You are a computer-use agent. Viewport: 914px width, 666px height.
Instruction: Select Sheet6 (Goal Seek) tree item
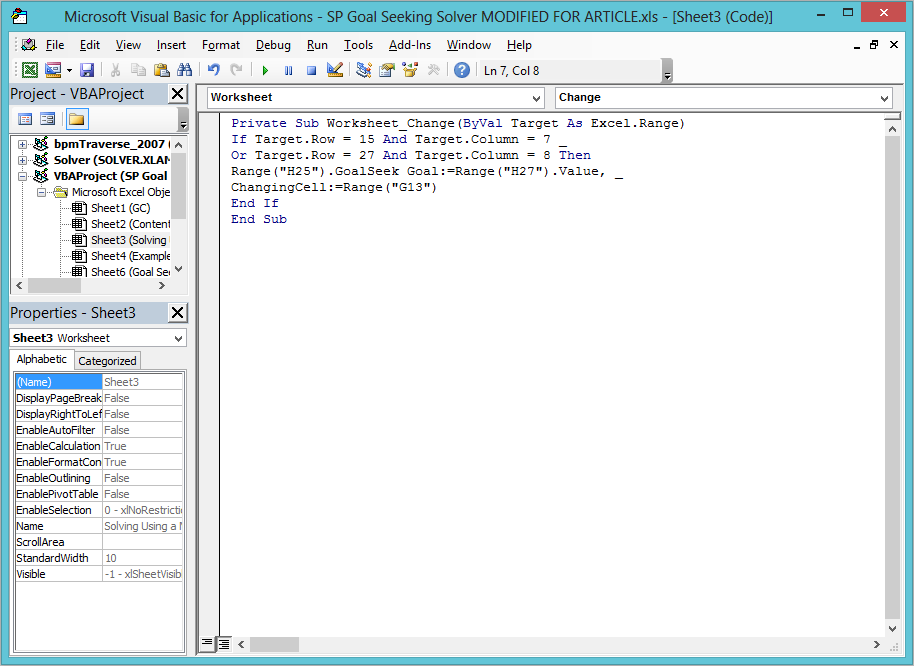click(x=130, y=272)
